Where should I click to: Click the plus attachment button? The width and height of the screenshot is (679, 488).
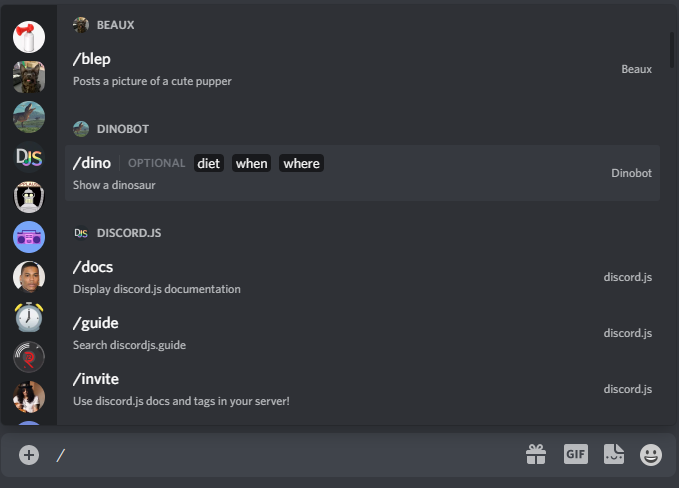coord(29,455)
